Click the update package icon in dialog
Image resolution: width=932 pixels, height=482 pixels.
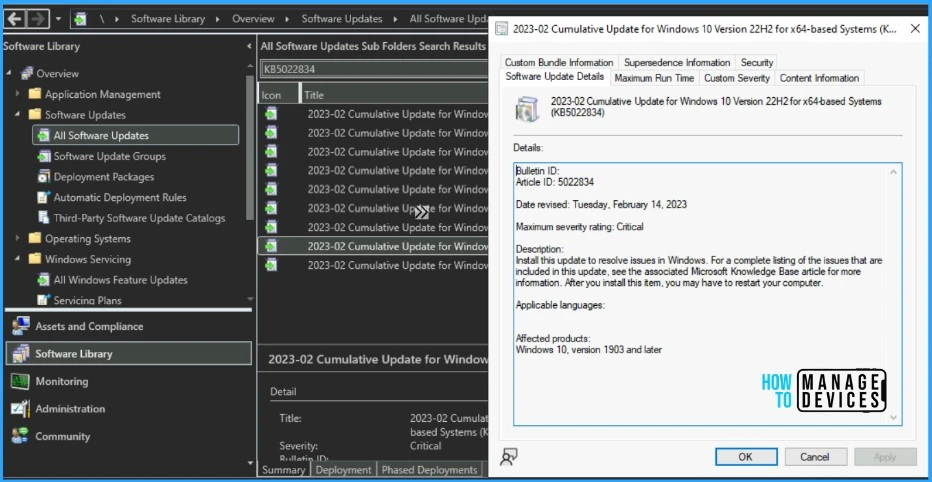[527, 109]
